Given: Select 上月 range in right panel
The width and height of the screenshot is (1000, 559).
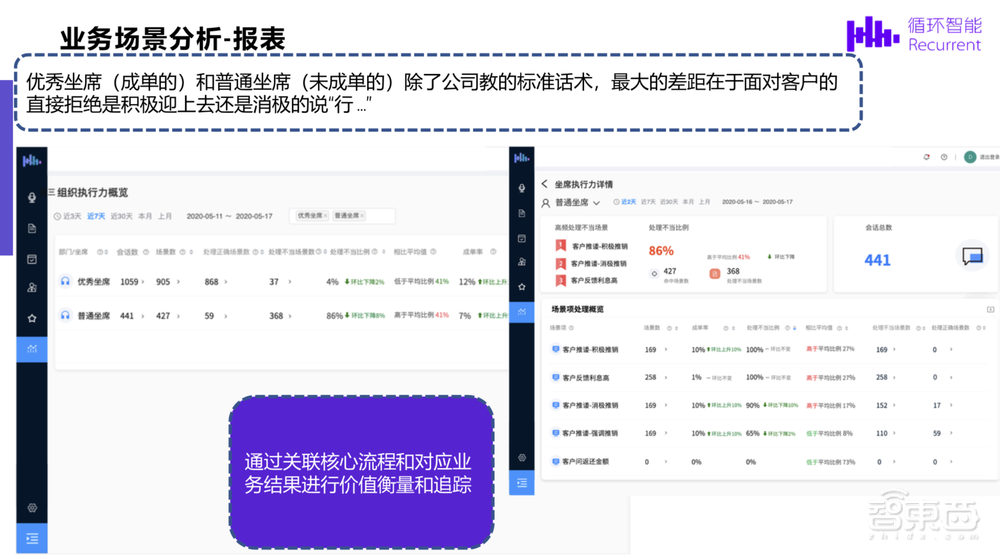Looking at the screenshot, I should (704, 201).
